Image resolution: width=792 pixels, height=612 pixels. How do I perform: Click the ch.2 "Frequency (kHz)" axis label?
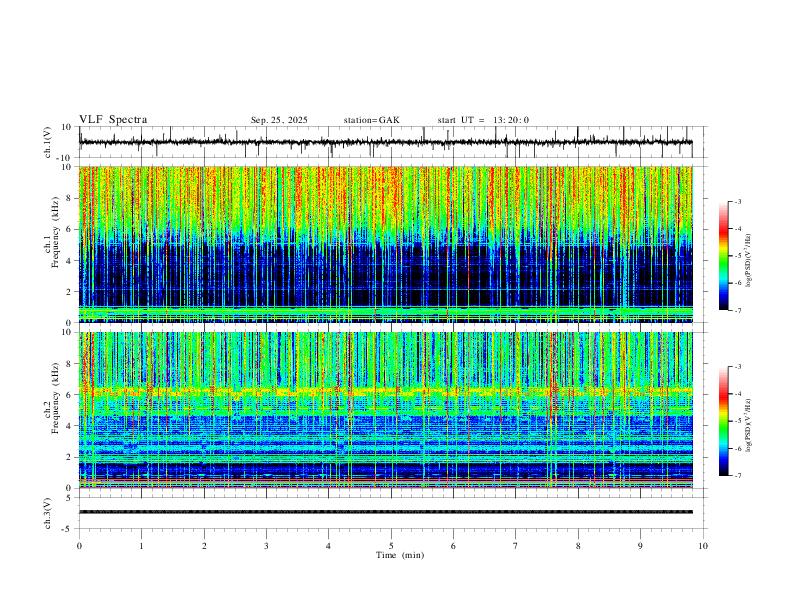55,398
